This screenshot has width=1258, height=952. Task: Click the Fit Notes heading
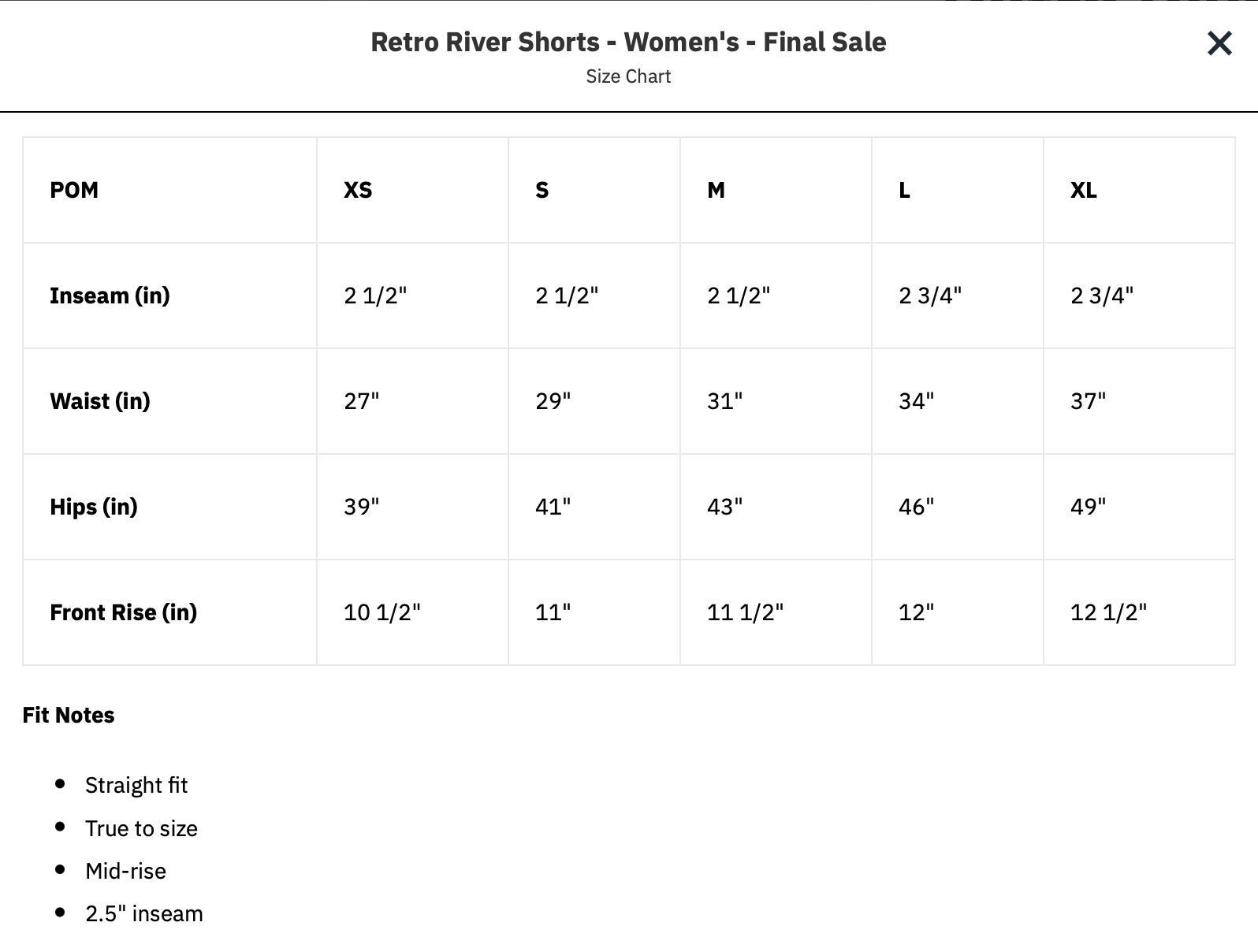69,715
